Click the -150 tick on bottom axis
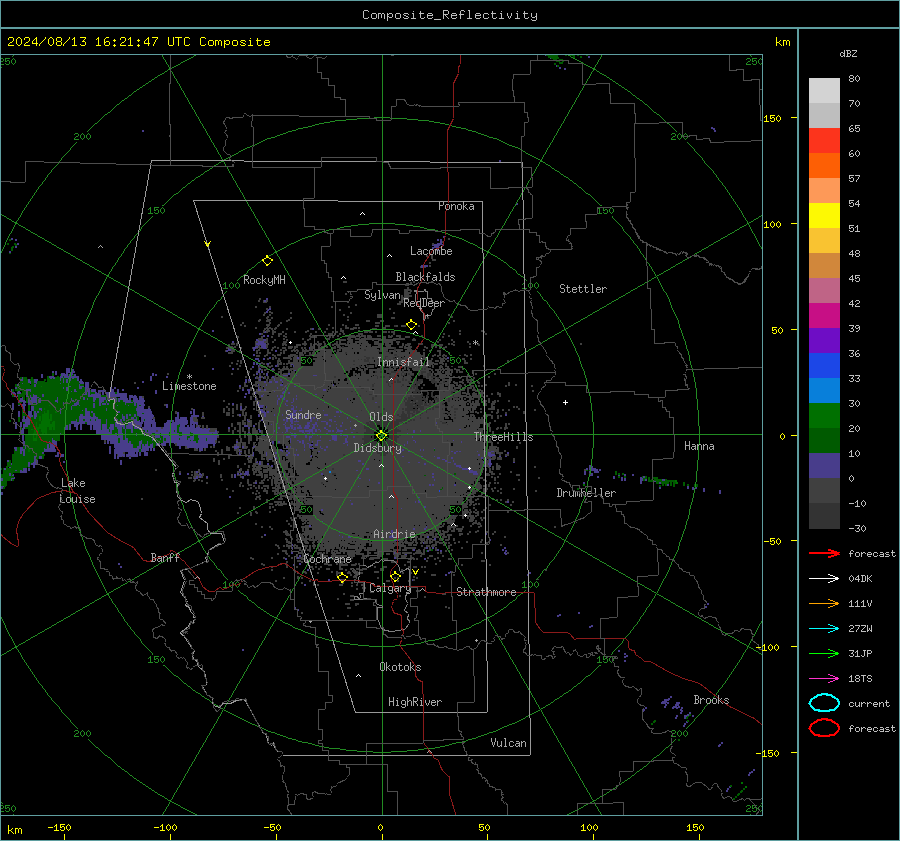 click(59, 827)
